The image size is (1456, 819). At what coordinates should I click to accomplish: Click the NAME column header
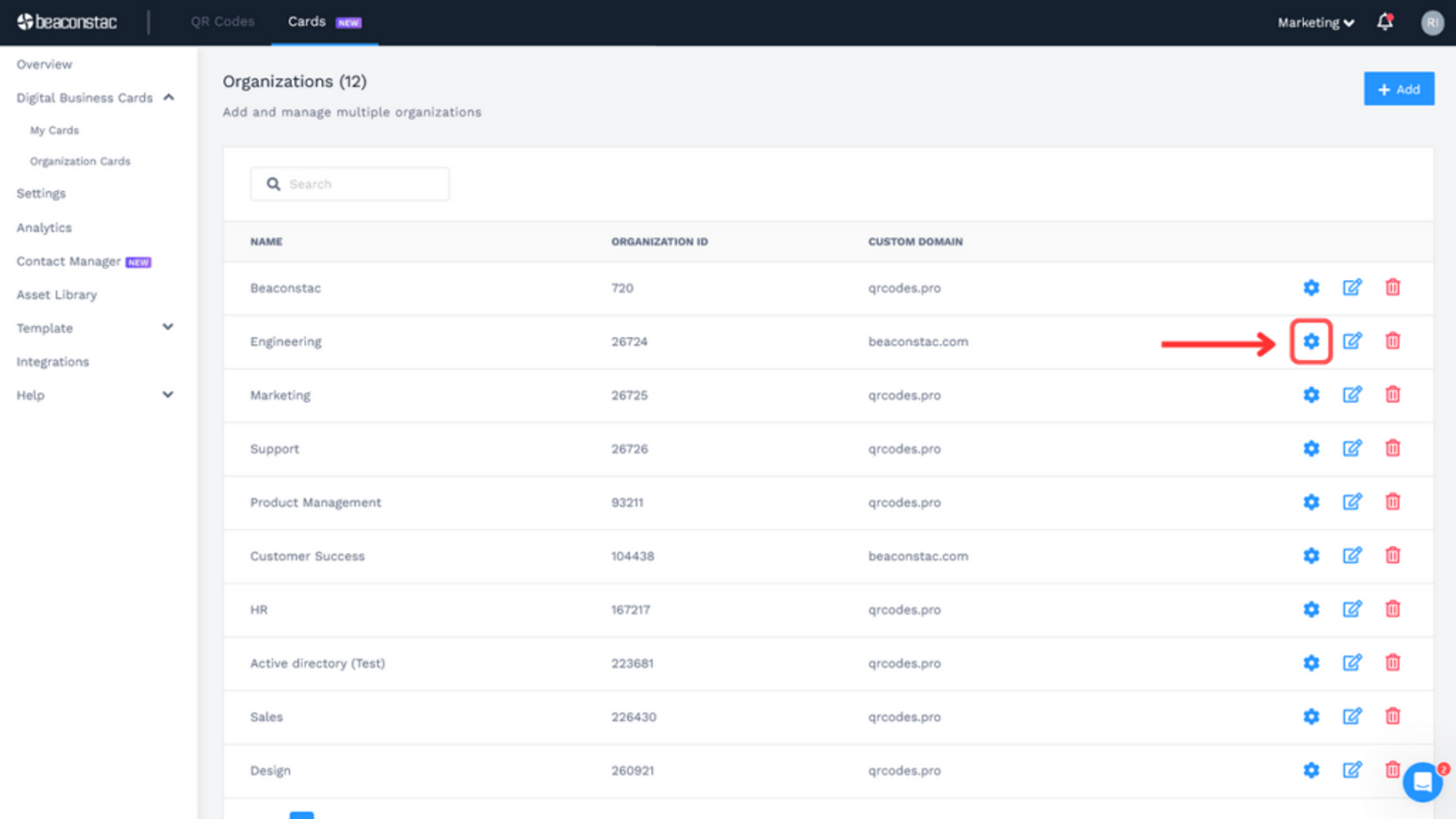point(266,242)
